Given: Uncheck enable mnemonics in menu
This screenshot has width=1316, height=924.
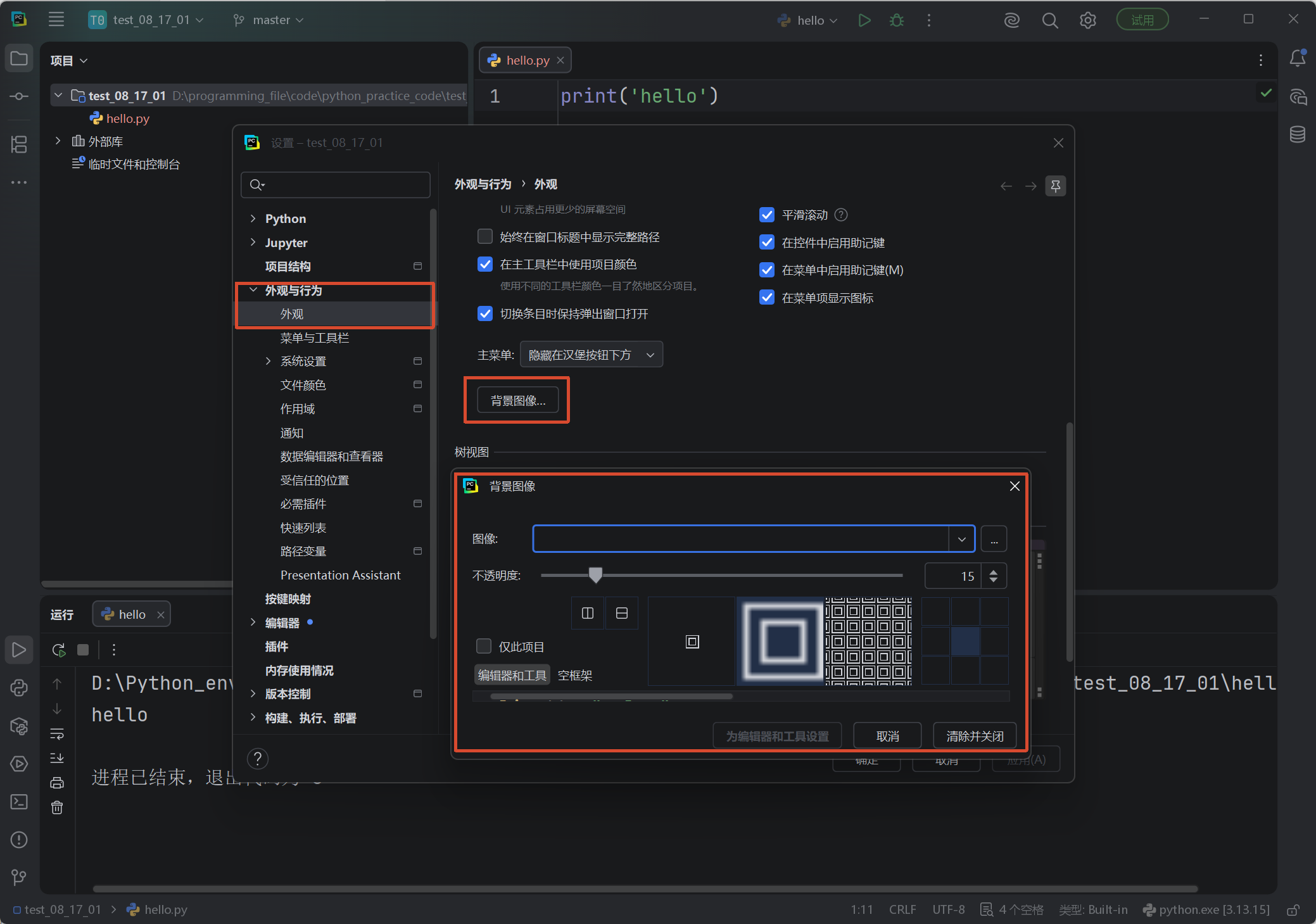Looking at the screenshot, I should point(767,270).
